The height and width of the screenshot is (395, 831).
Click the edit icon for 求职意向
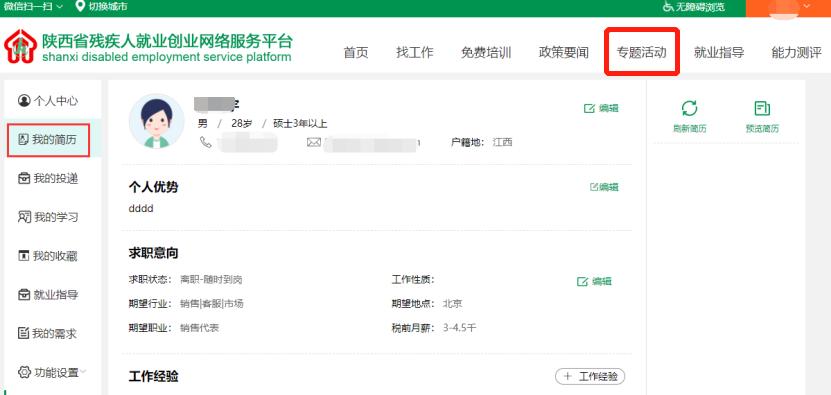[582, 282]
